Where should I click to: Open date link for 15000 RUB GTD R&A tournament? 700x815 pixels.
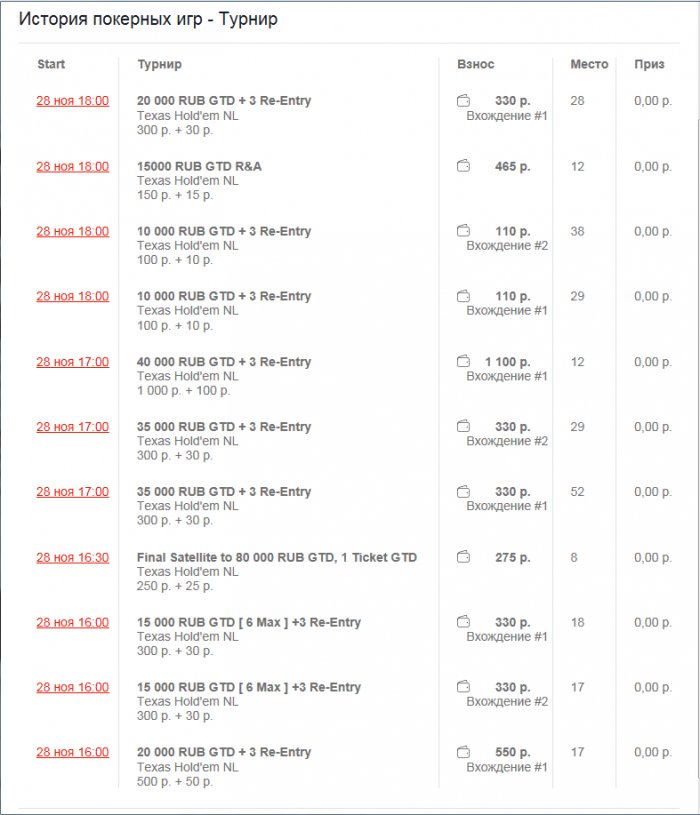[73, 166]
